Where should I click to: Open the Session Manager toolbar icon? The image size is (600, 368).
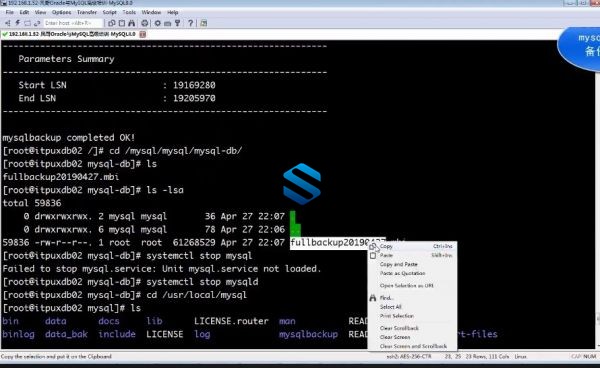click(8, 23)
